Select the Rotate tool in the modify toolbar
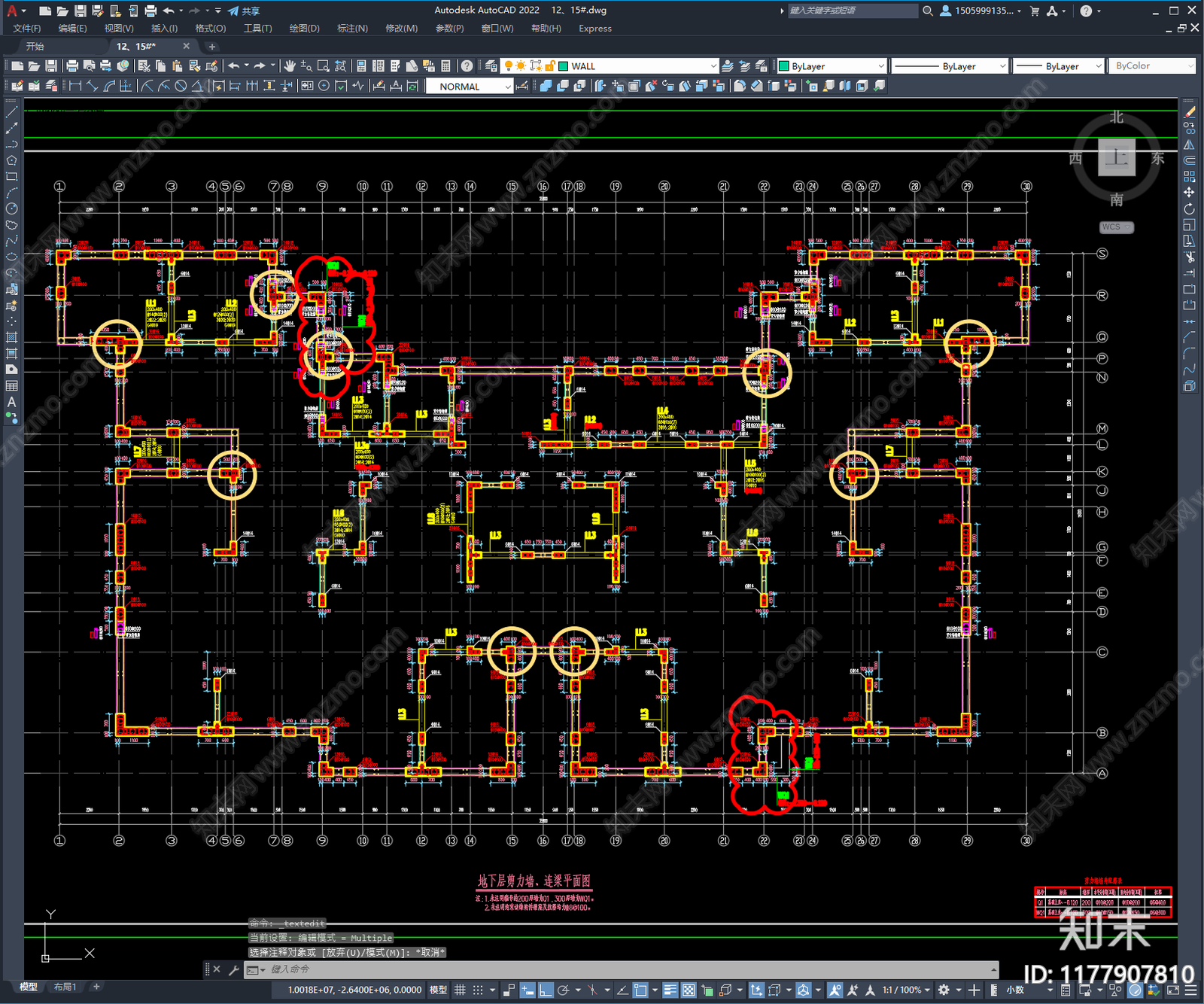Screen dimensions: 1204x1004 (1189, 208)
